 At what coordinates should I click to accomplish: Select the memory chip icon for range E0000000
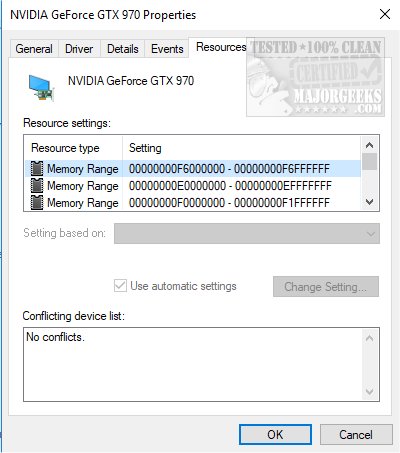37,186
